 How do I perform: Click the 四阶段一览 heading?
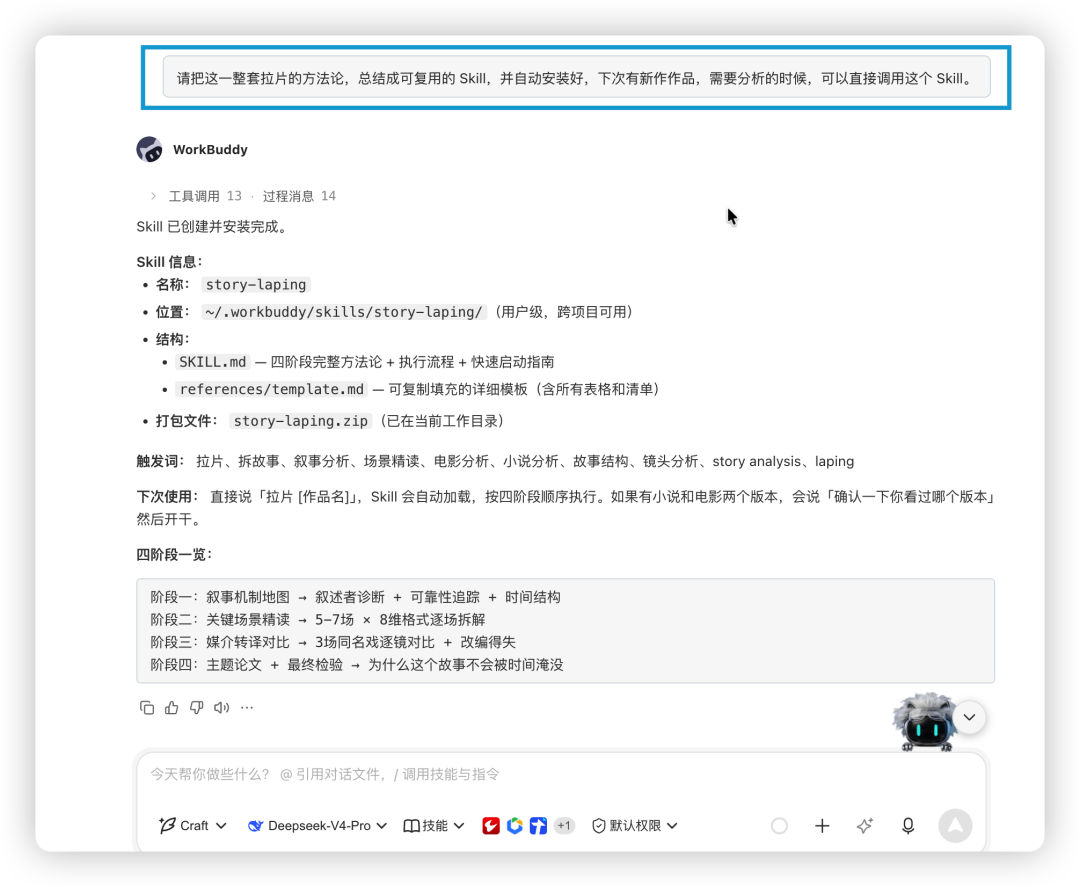(174, 554)
